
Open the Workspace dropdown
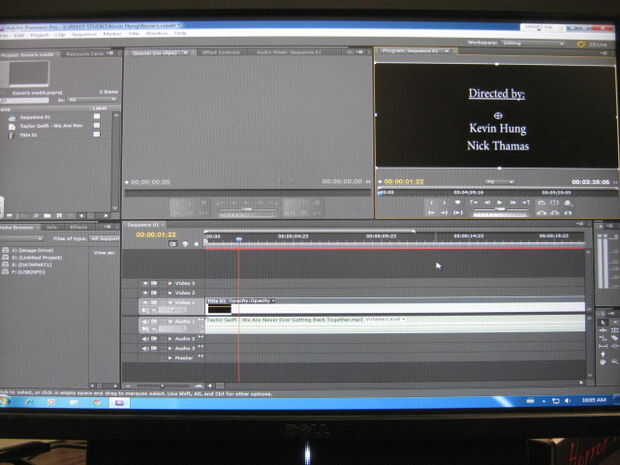[x=533, y=43]
